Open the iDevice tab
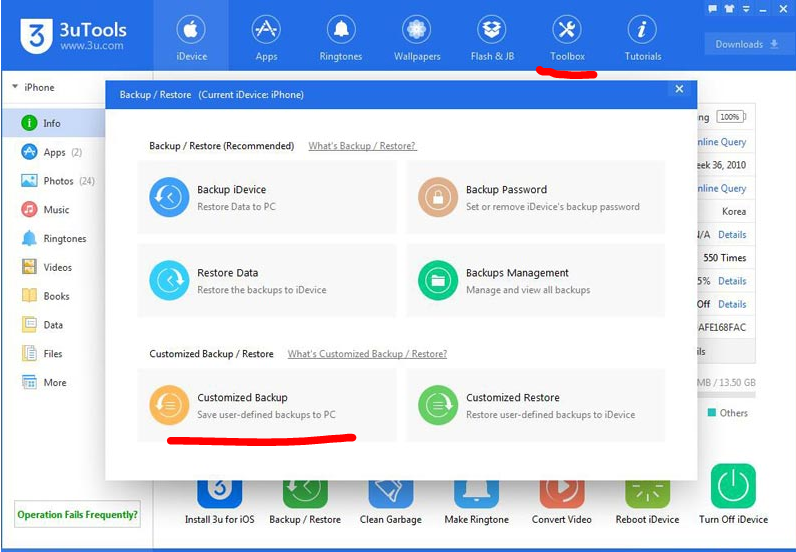 click(191, 37)
